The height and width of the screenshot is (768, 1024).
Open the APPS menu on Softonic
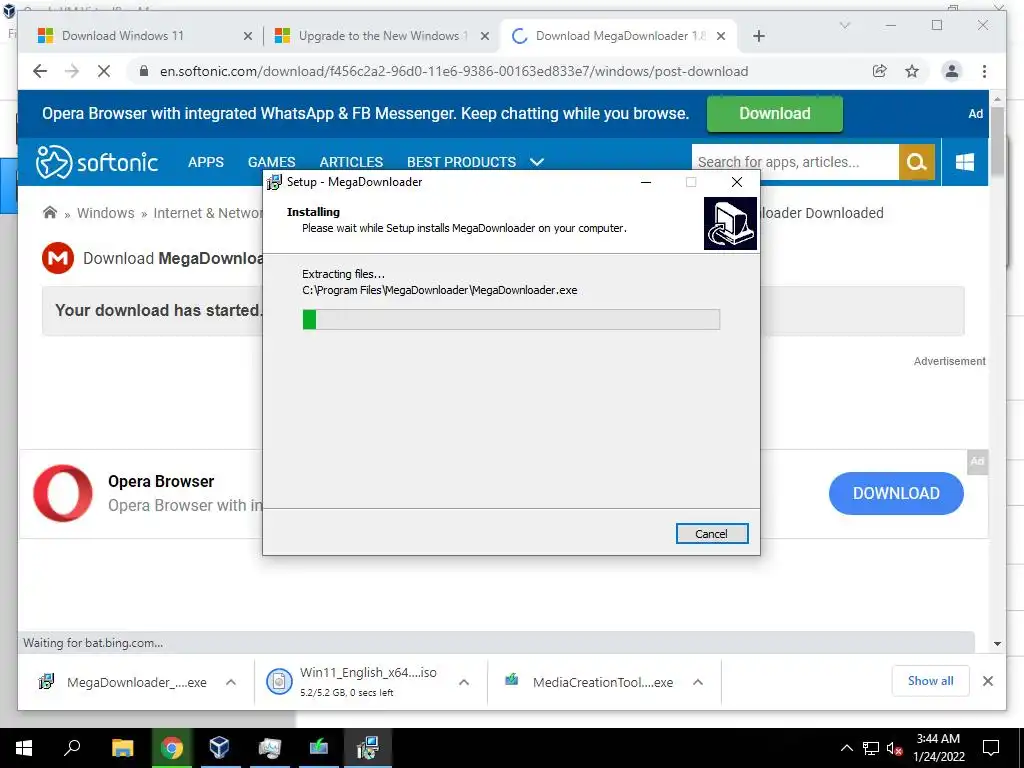[x=206, y=162]
